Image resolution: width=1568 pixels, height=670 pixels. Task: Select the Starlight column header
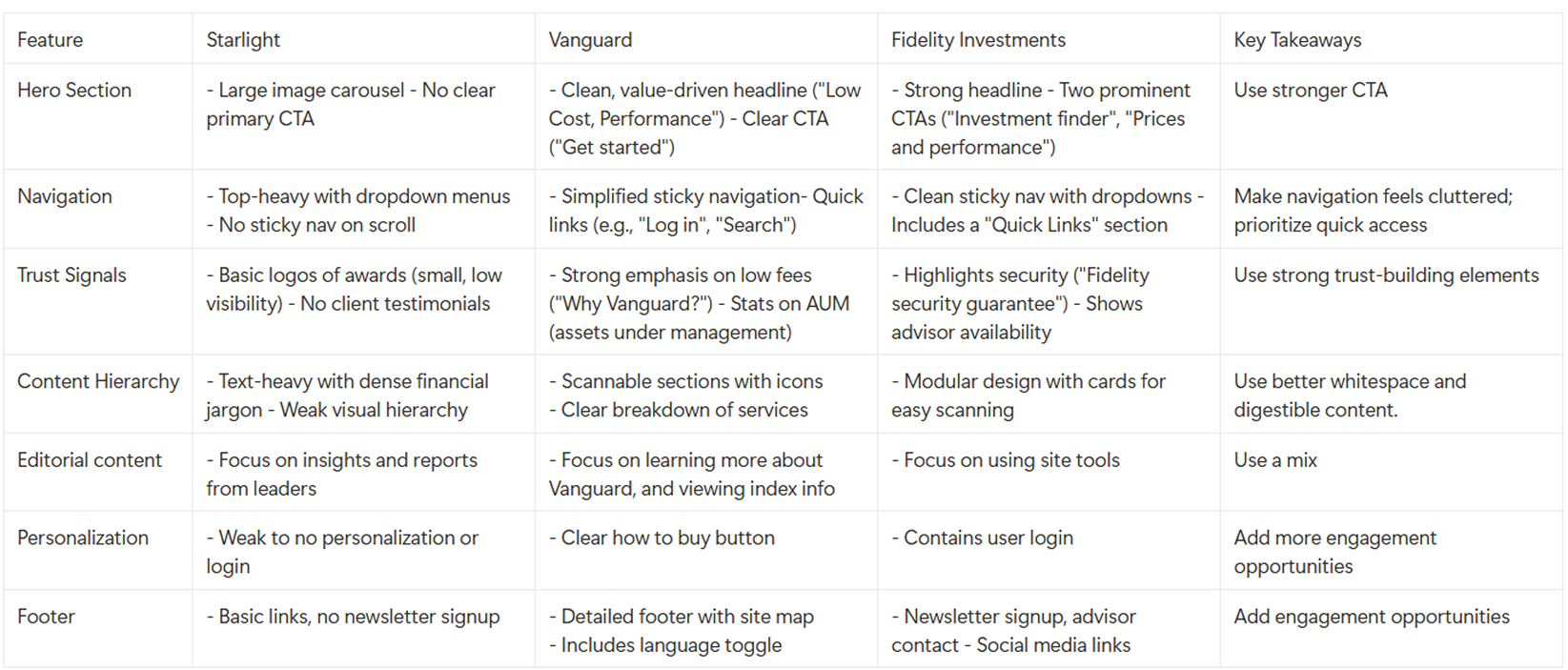pos(243,40)
